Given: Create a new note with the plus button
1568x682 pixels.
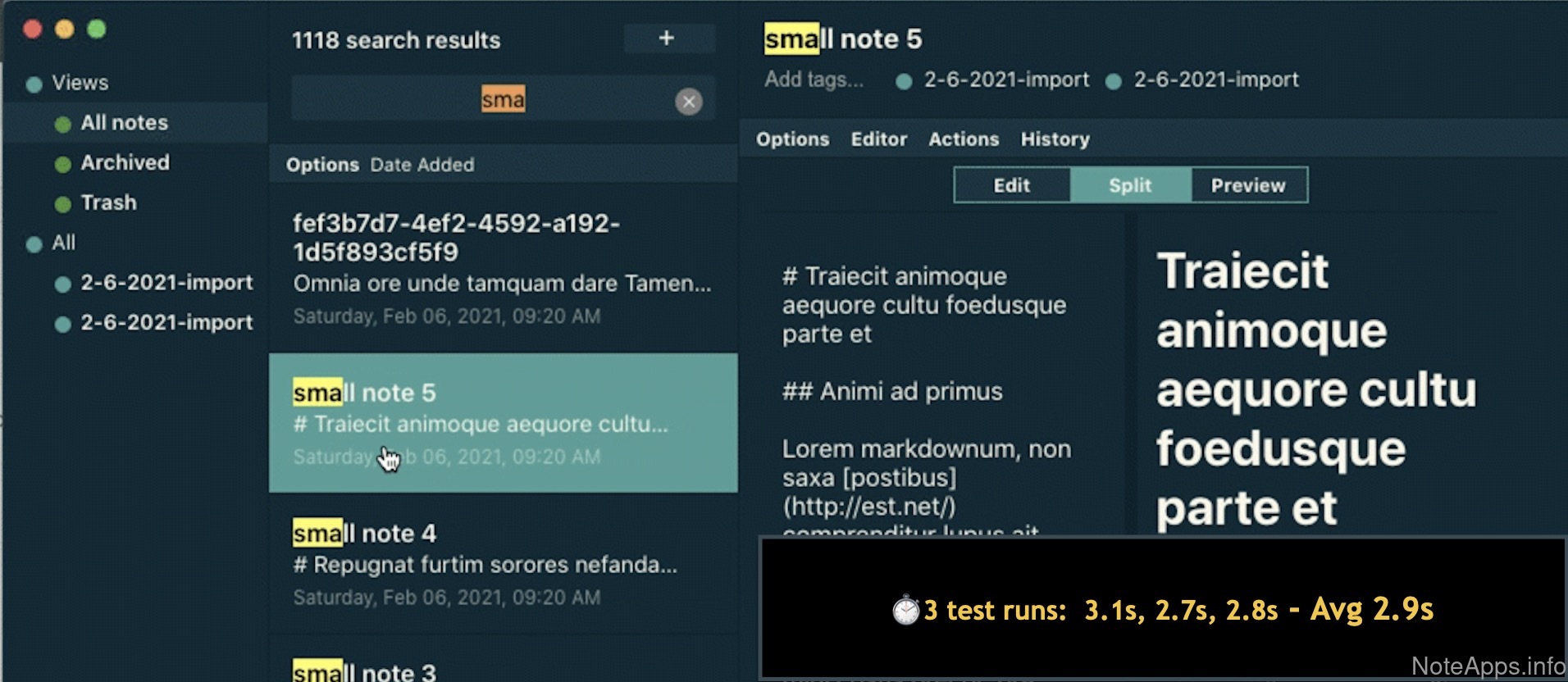Looking at the screenshot, I should [x=668, y=39].
